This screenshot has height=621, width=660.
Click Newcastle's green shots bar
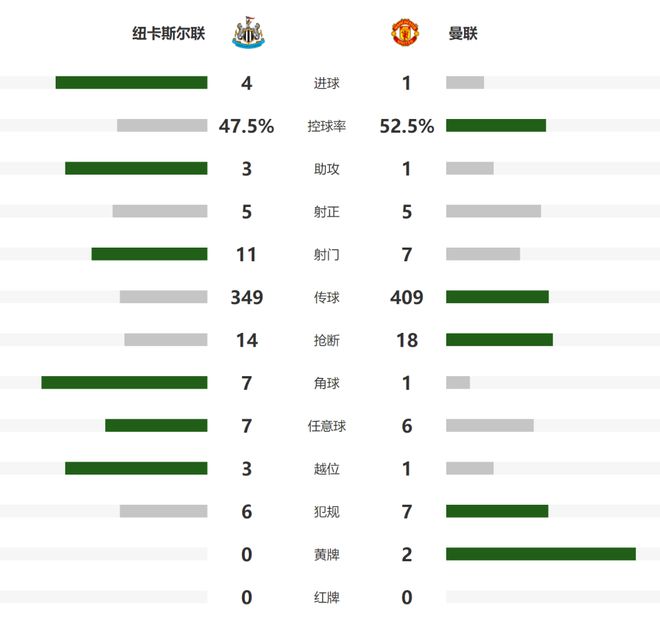pyautogui.click(x=149, y=254)
